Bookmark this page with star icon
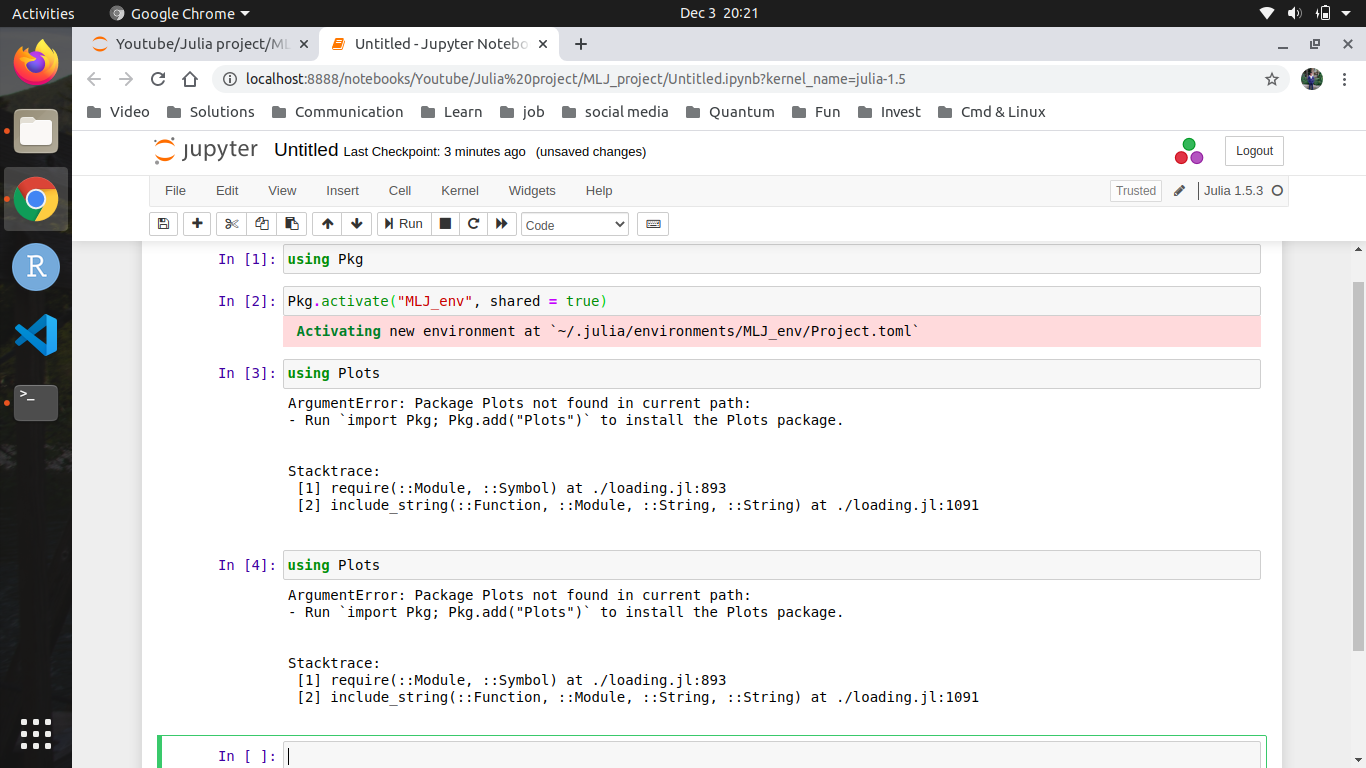 (x=1272, y=79)
